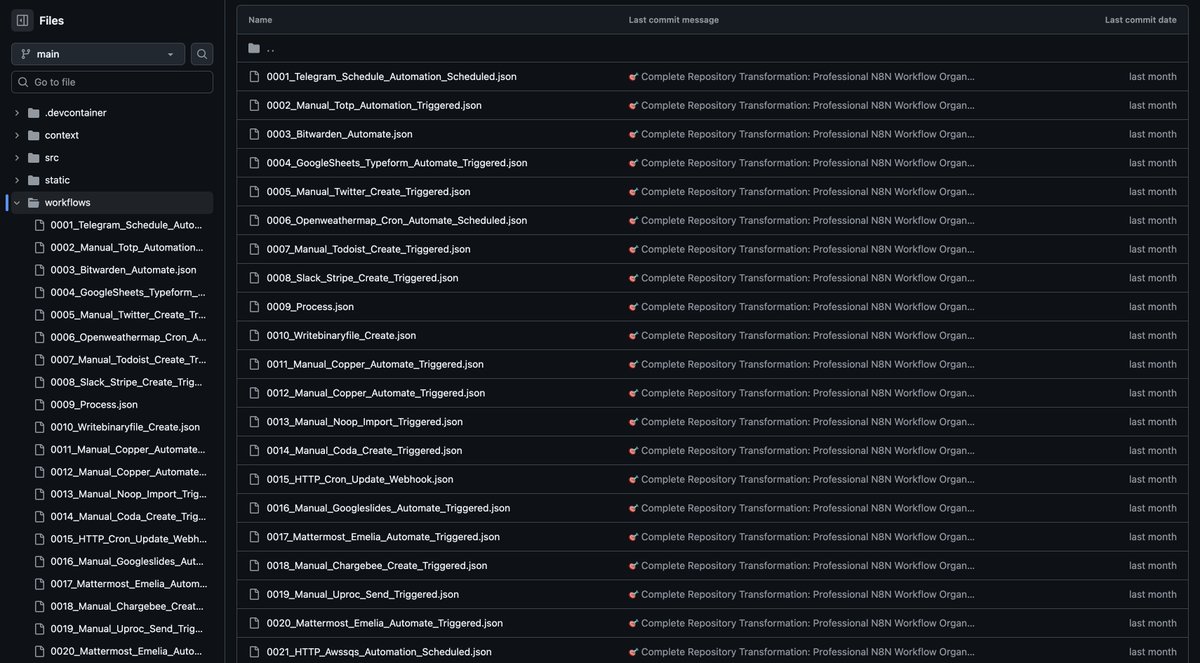Click file icon of 0009_Process.json row
Image resolution: width=1200 pixels, height=663 pixels.
(x=254, y=307)
